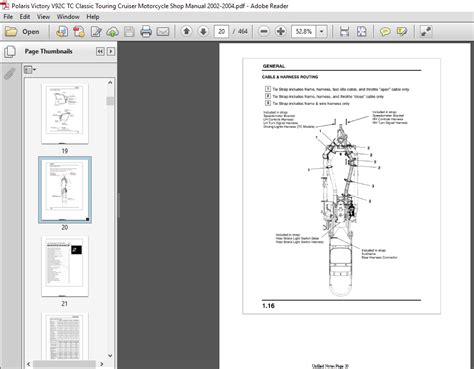Viewport: 474px width, 369px height.
Task: Go to previous page with up arrow
Action: 187,31
